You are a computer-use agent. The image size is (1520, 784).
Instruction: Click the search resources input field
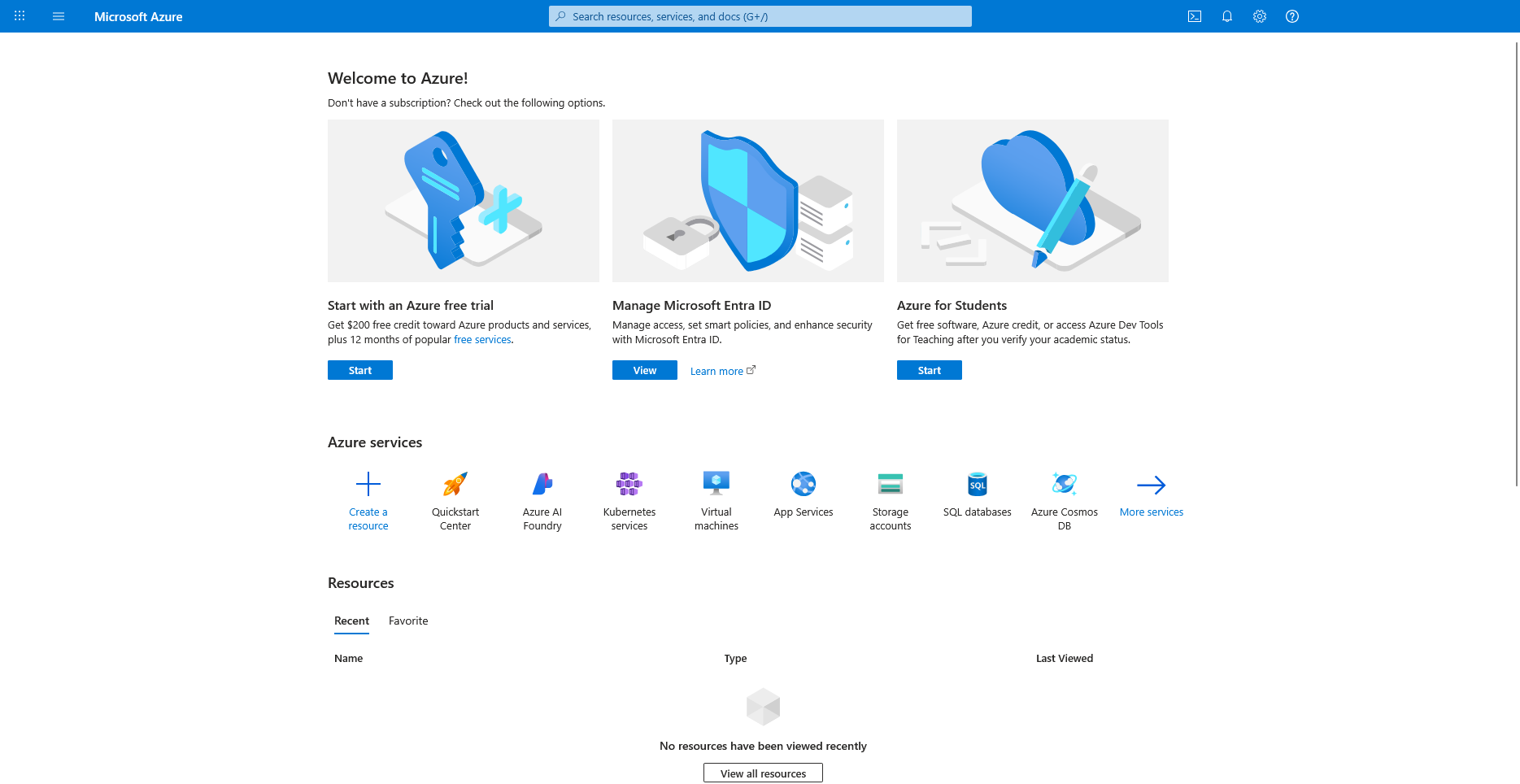pyautogui.click(x=760, y=16)
